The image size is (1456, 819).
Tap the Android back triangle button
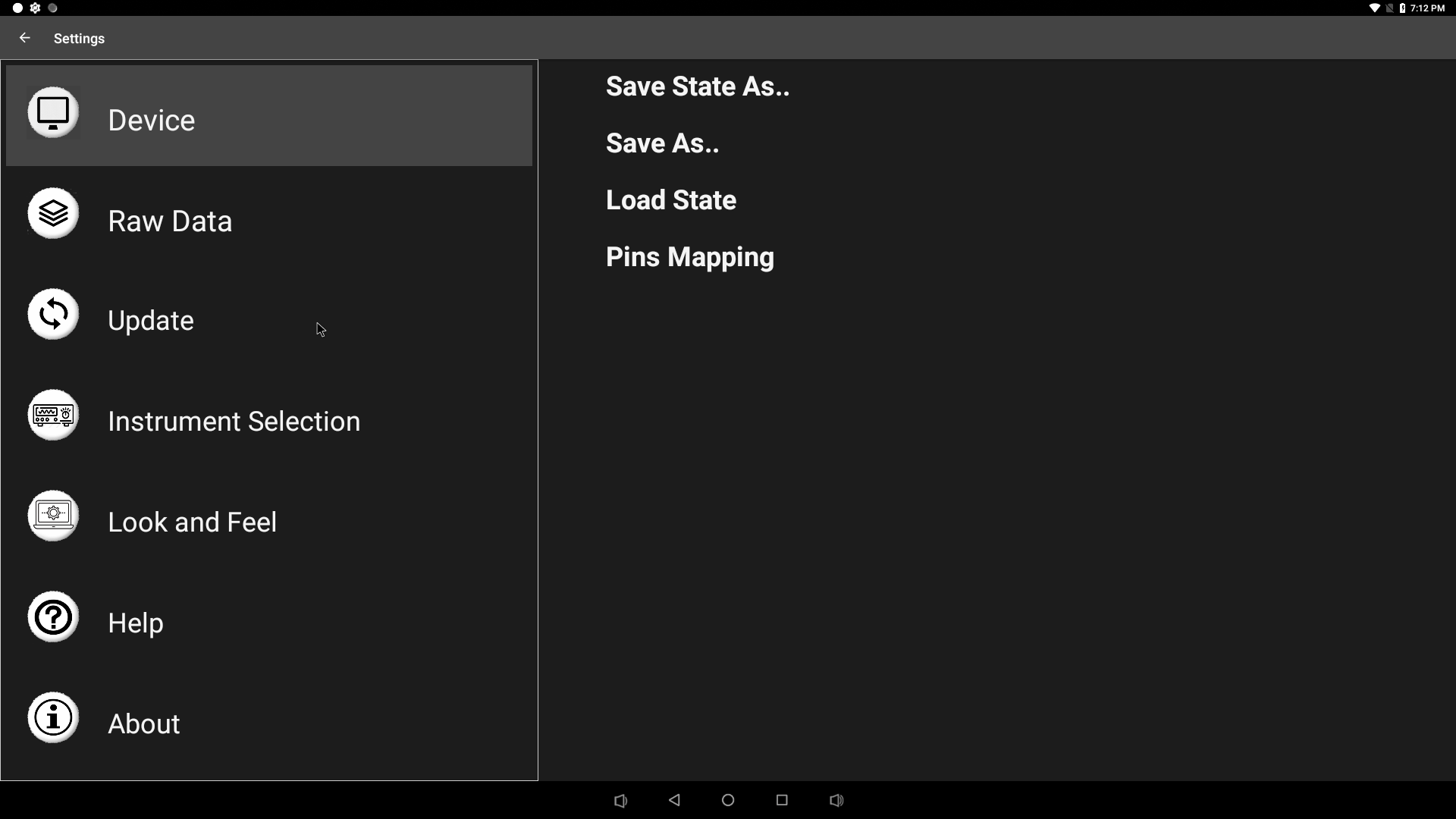pos(674,800)
